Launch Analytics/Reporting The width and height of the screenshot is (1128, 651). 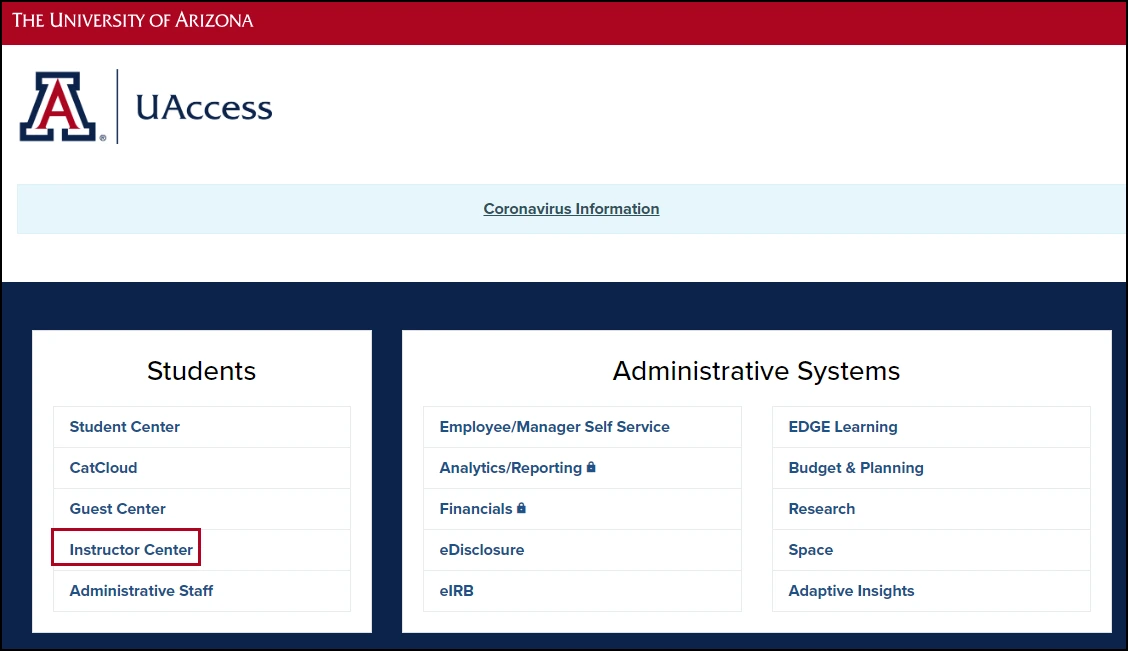pos(510,468)
